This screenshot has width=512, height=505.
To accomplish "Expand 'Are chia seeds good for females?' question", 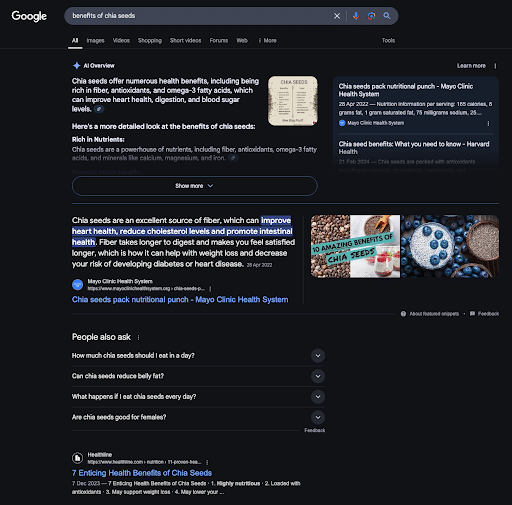I will point(198,417).
